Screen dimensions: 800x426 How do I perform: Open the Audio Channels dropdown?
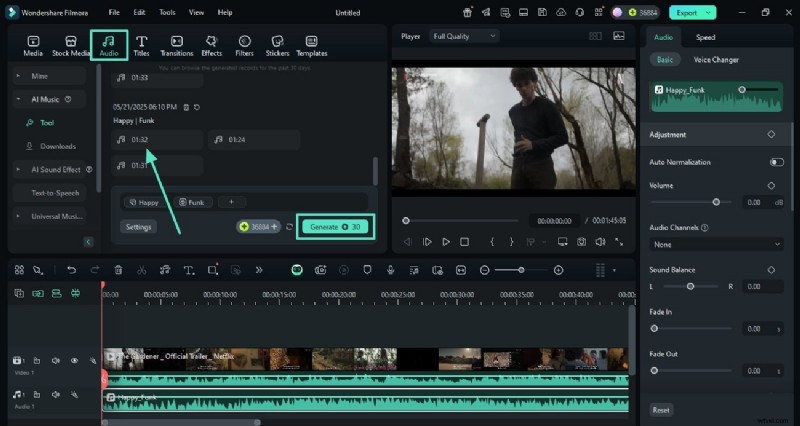[716, 244]
